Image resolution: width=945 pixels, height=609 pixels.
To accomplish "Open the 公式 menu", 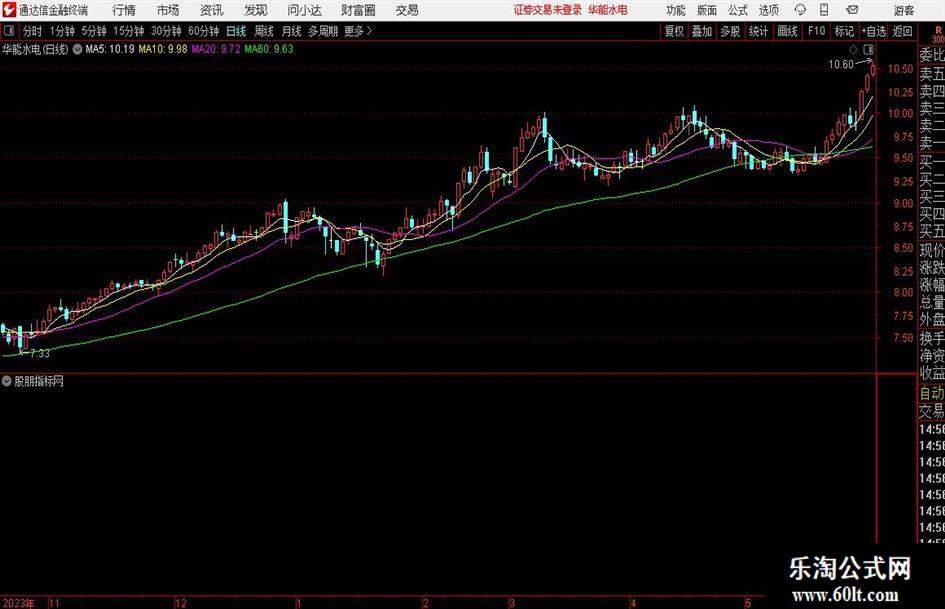I will (737, 10).
